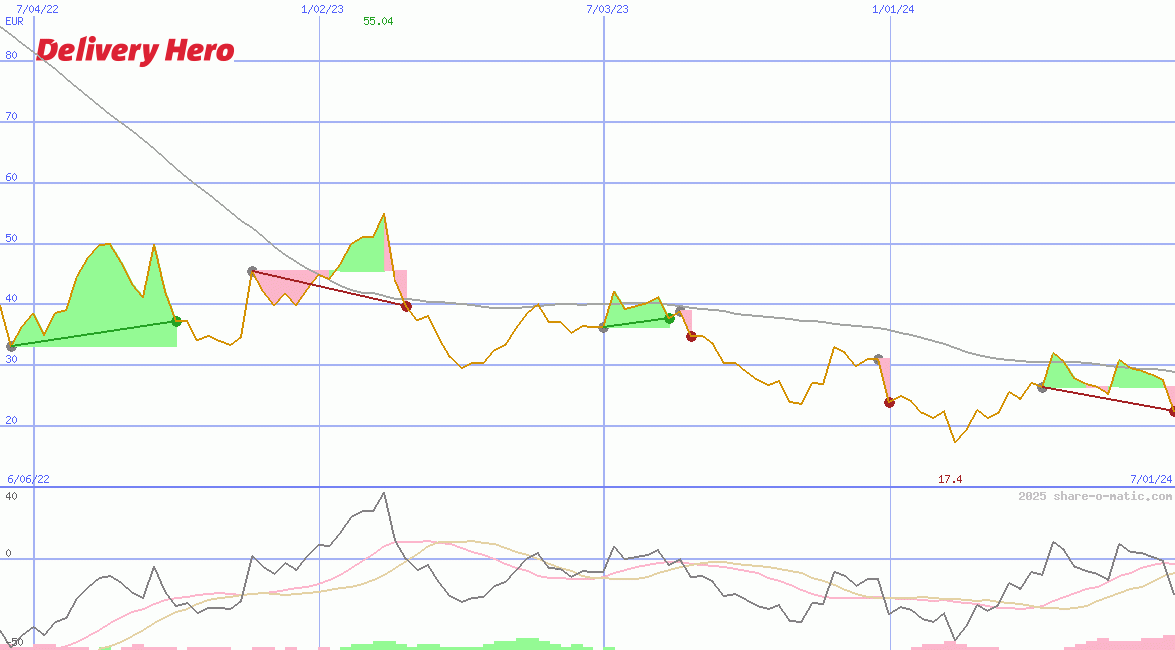Click the gray start dot of first green trend line
This screenshot has height=650, width=1175.
pyautogui.click(x=10, y=346)
